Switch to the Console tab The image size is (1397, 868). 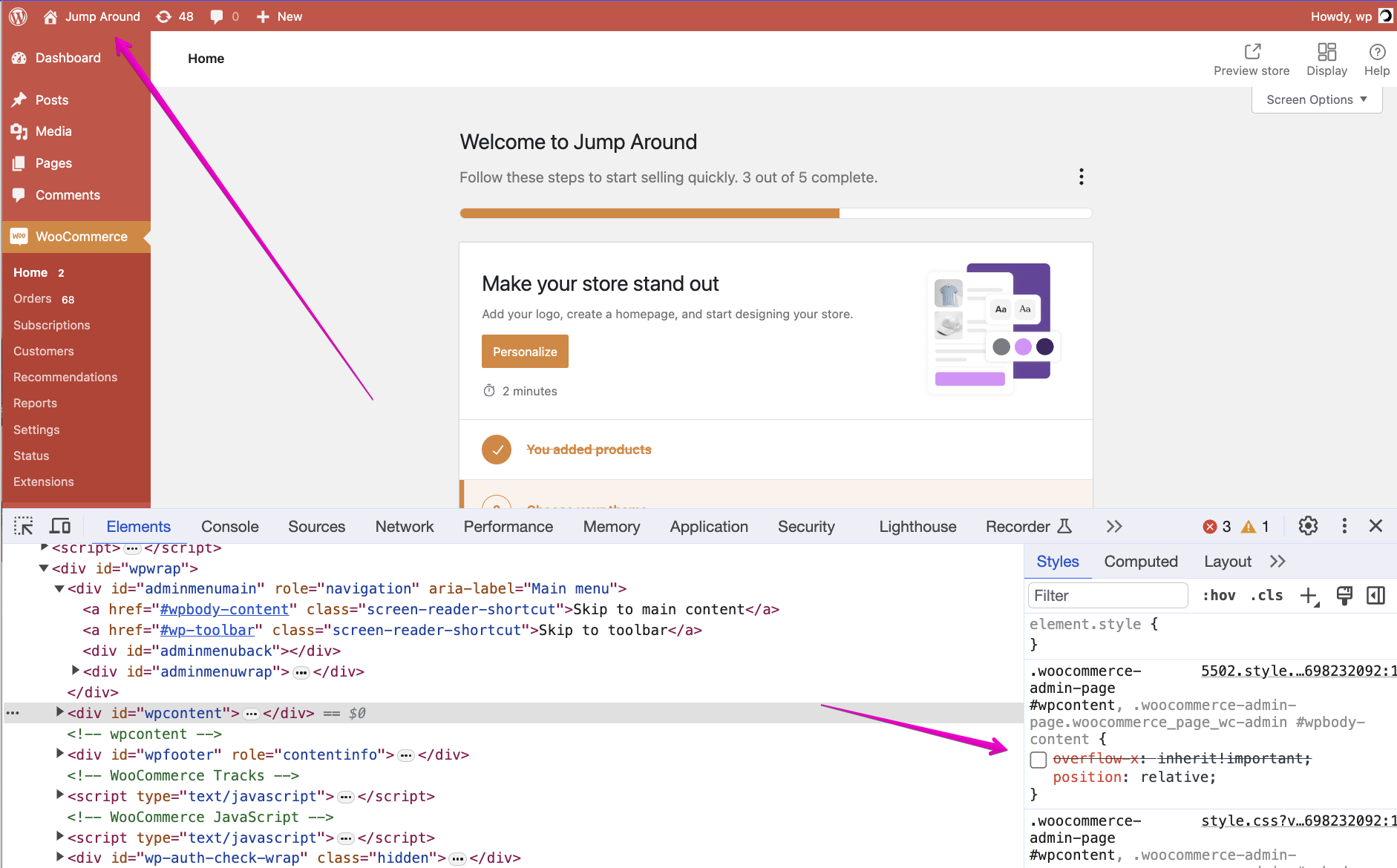pyautogui.click(x=229, y=525)
